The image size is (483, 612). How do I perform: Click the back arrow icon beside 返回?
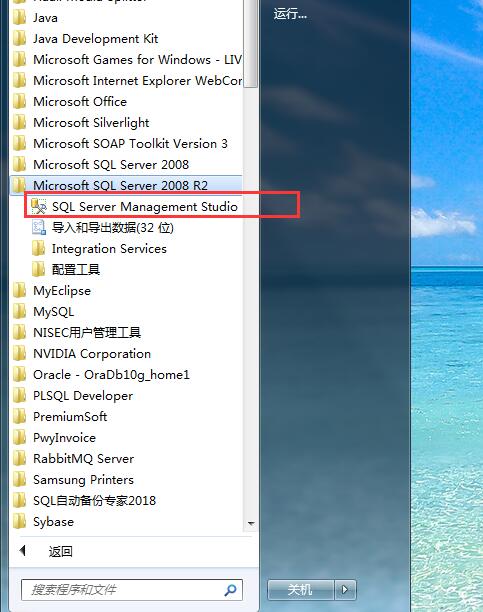(x=23, y=551)
